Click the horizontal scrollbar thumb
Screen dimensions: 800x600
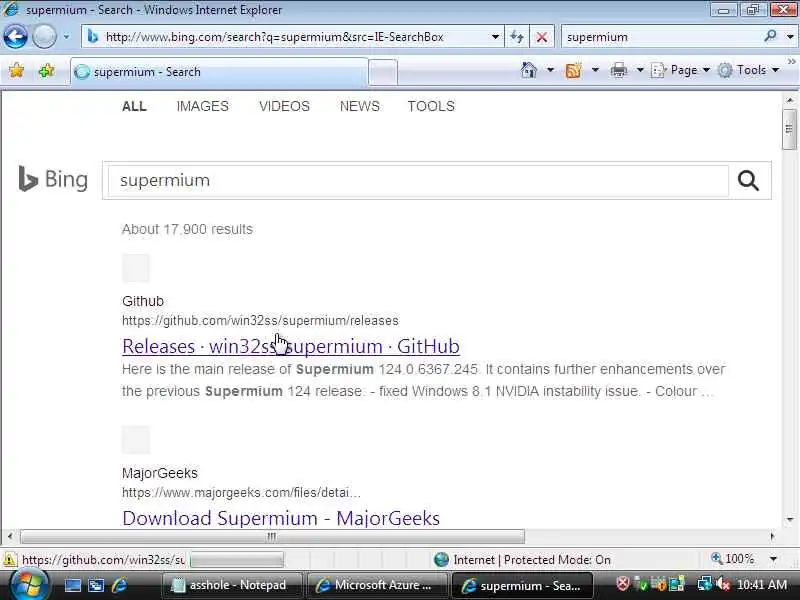click(272, 536)
